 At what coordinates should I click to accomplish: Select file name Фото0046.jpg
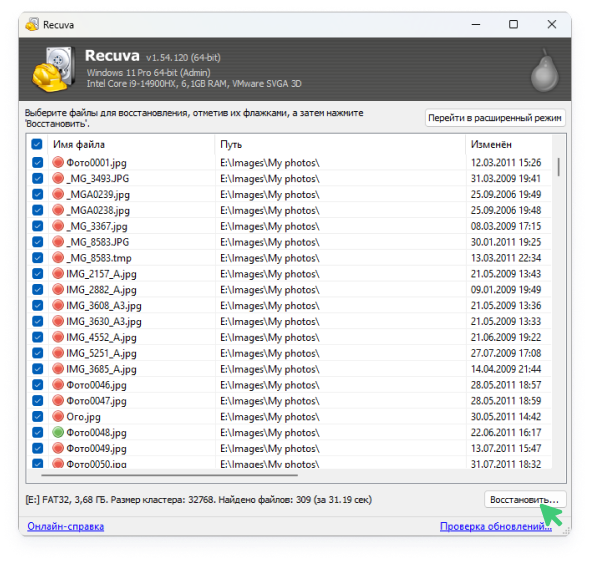pos(96,385)
